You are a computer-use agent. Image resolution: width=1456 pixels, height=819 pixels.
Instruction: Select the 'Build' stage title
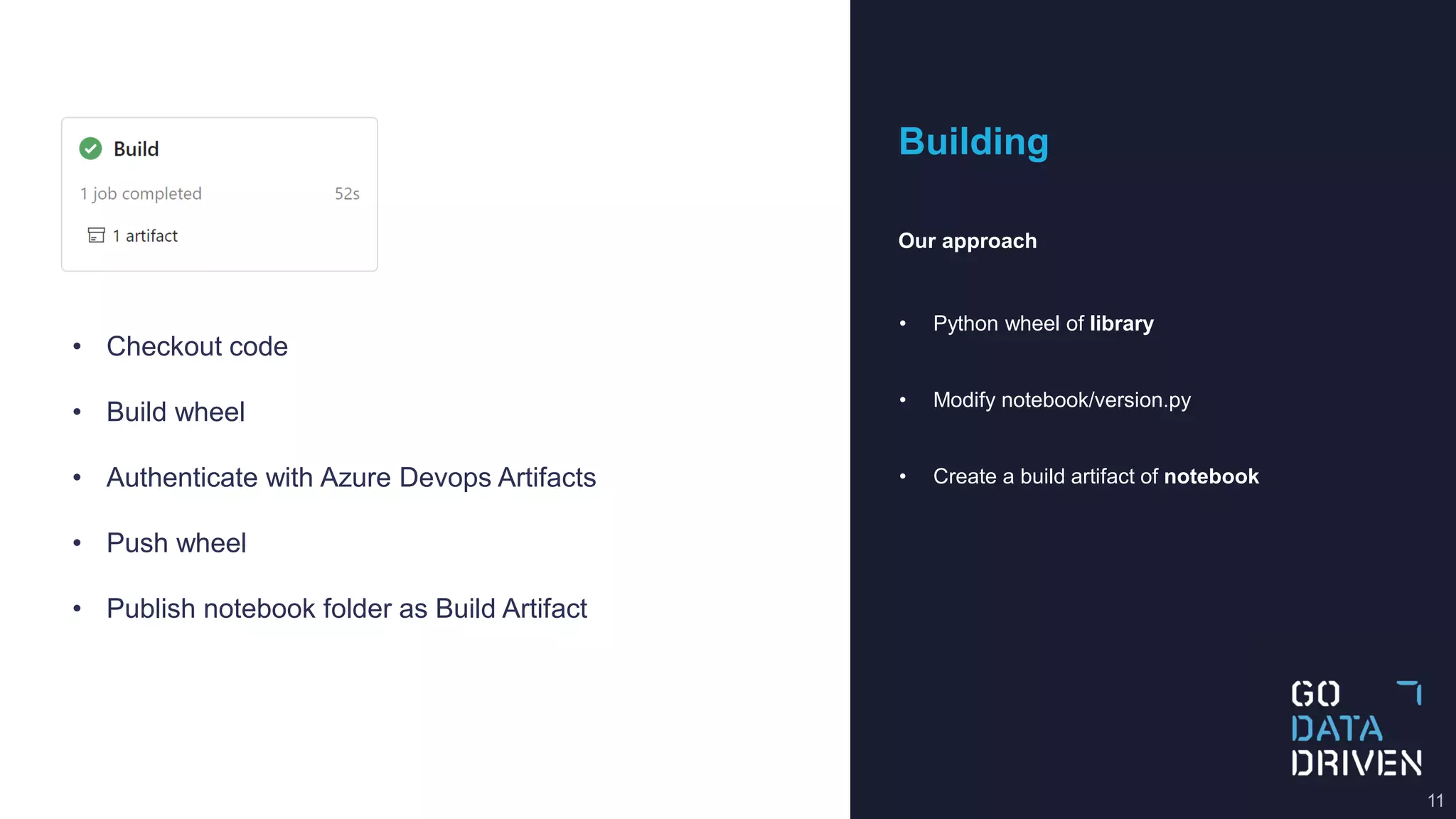(x=136, y=149)
